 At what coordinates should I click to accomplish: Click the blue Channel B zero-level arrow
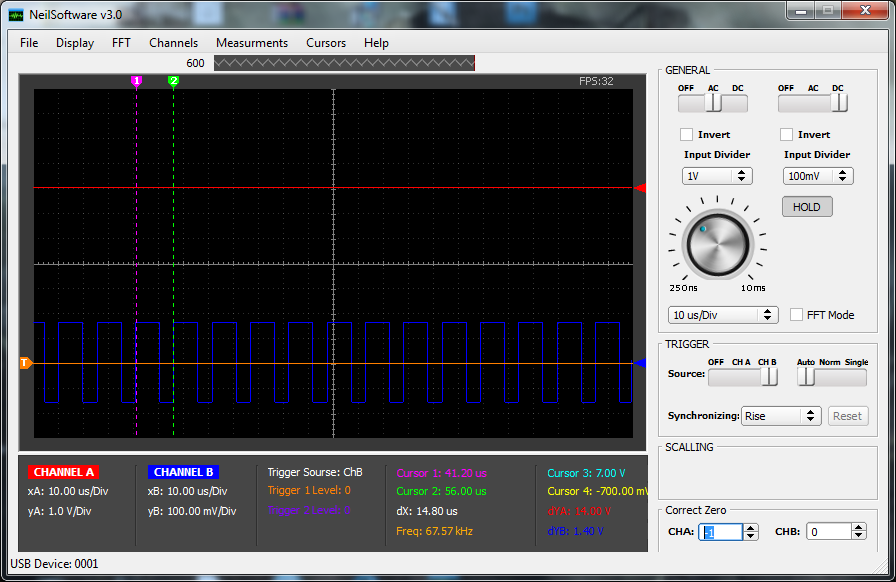[x=640, y=363]
